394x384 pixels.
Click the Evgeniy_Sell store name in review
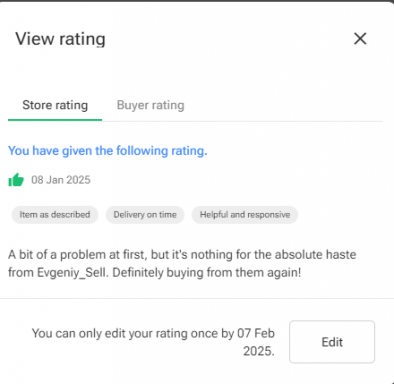click(x=72, y=273)
